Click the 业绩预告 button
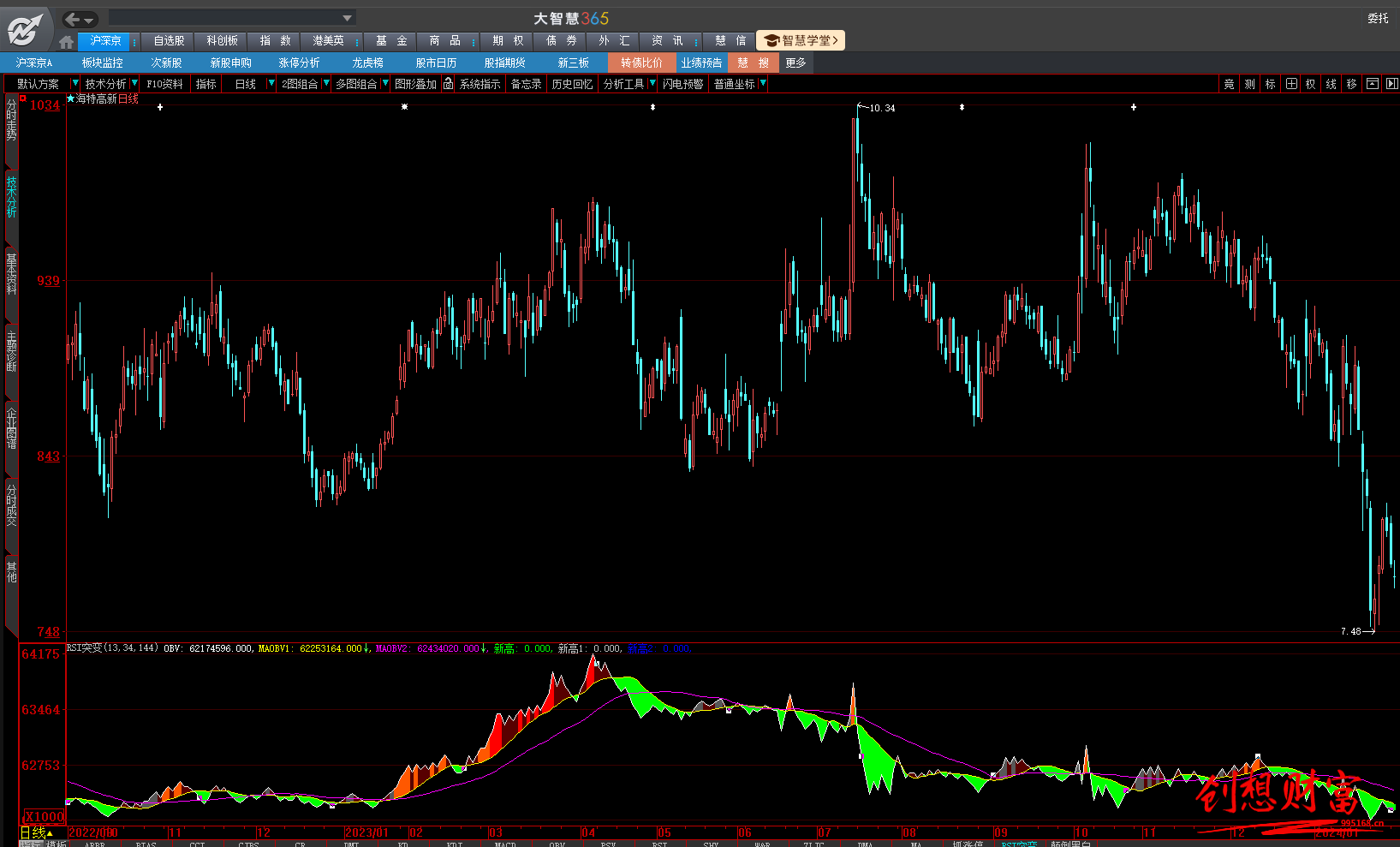 701,63
